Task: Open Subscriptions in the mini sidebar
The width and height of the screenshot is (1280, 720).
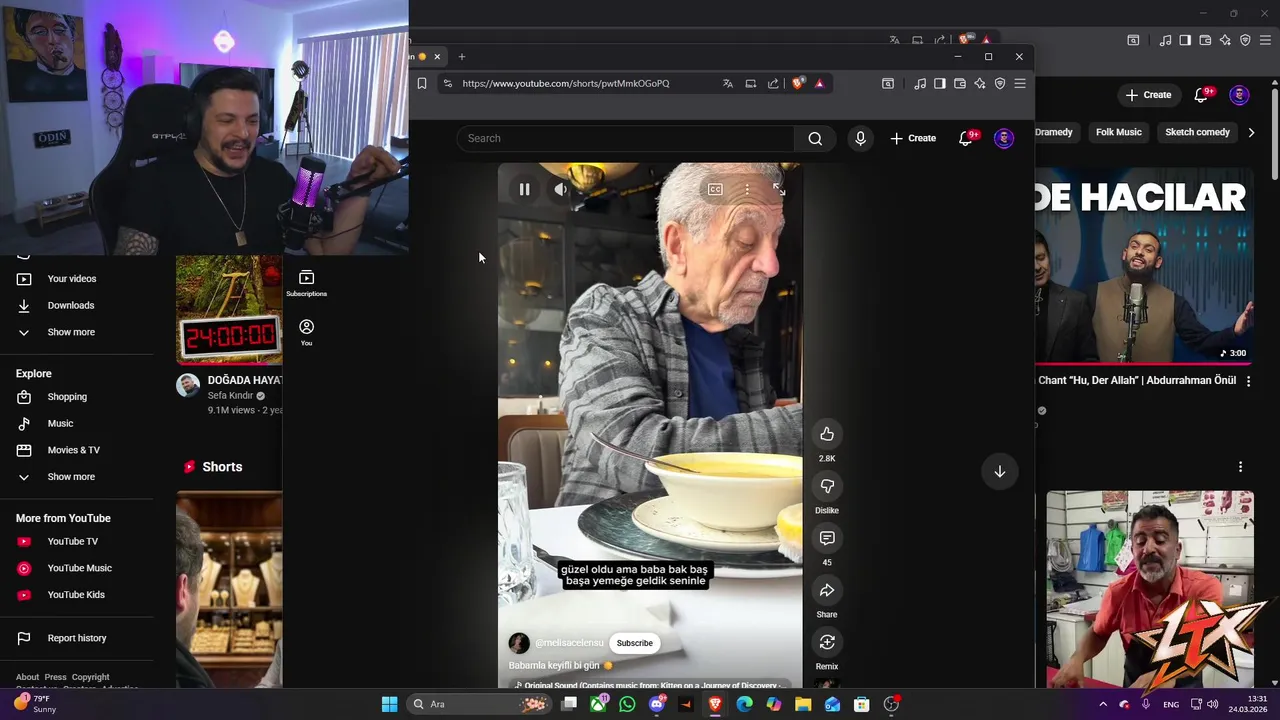Action: (306, 284)
